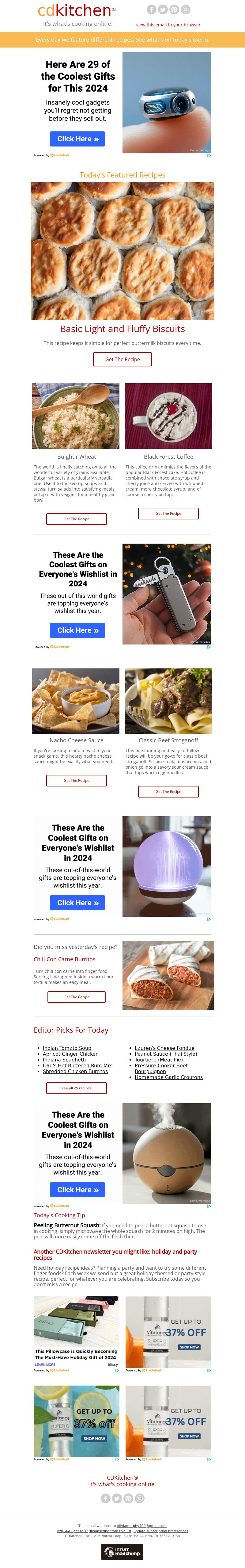Open the Chili Con Carne Burritos title link
245x1568 pixels.
[64, 959]
